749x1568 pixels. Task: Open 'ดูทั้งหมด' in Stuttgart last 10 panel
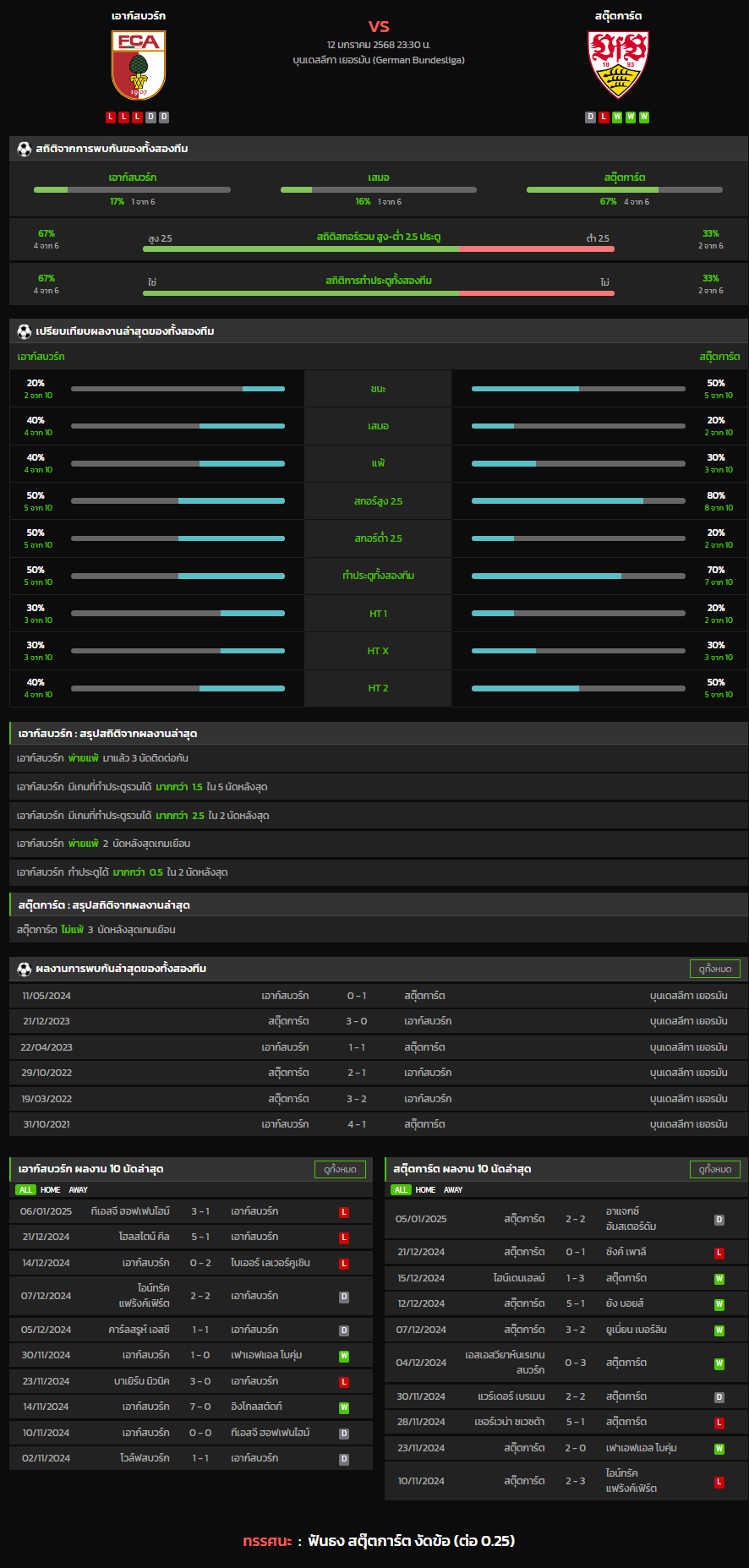tap(715, 1169)
